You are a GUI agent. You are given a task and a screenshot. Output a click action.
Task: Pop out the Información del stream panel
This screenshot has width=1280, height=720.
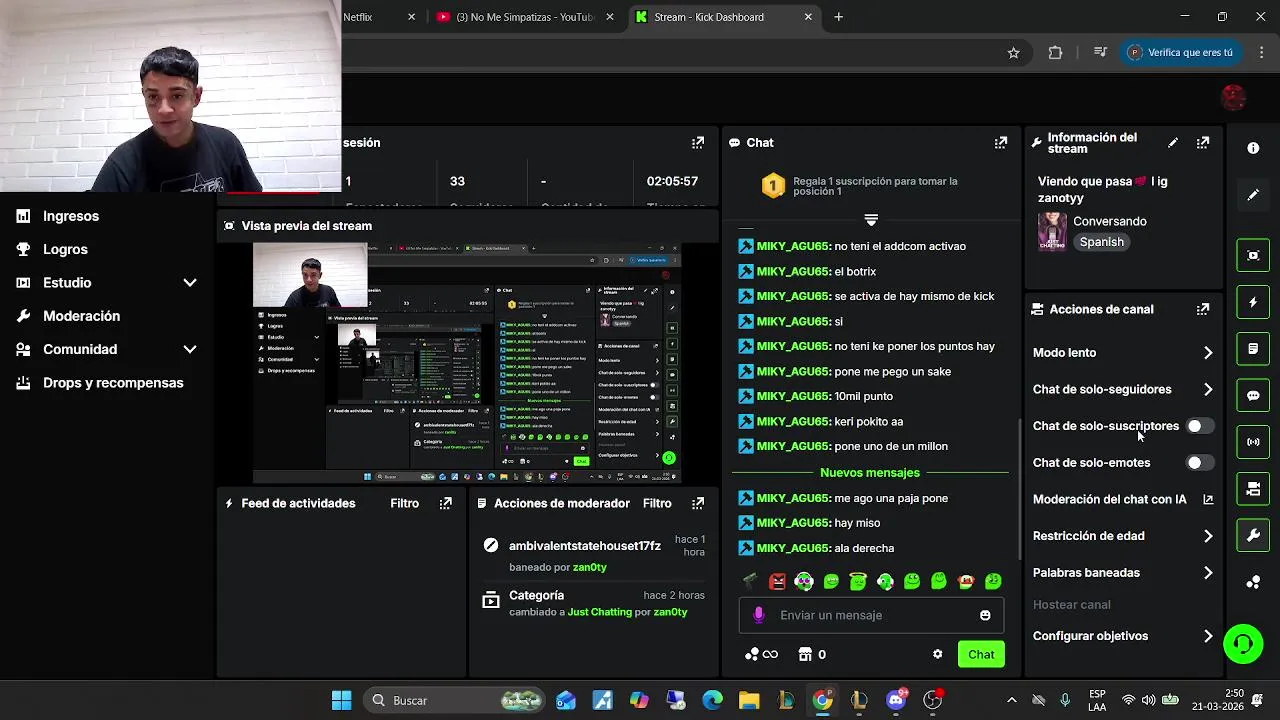pos(1203,143)
